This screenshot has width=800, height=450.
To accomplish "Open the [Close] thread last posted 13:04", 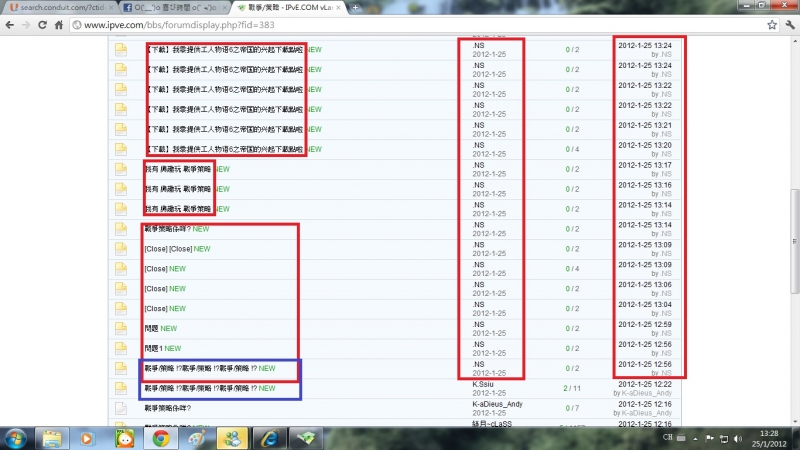I will click(156, 309).
